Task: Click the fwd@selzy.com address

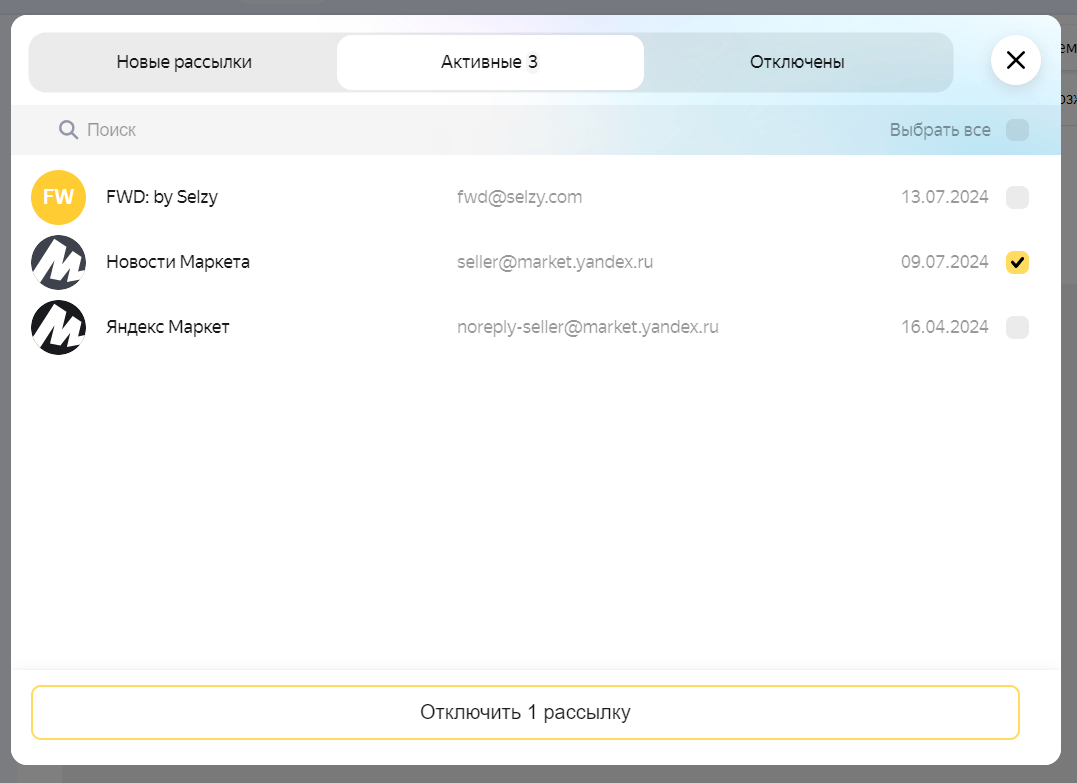Action: pyautogui.click(x=519, y=197)
